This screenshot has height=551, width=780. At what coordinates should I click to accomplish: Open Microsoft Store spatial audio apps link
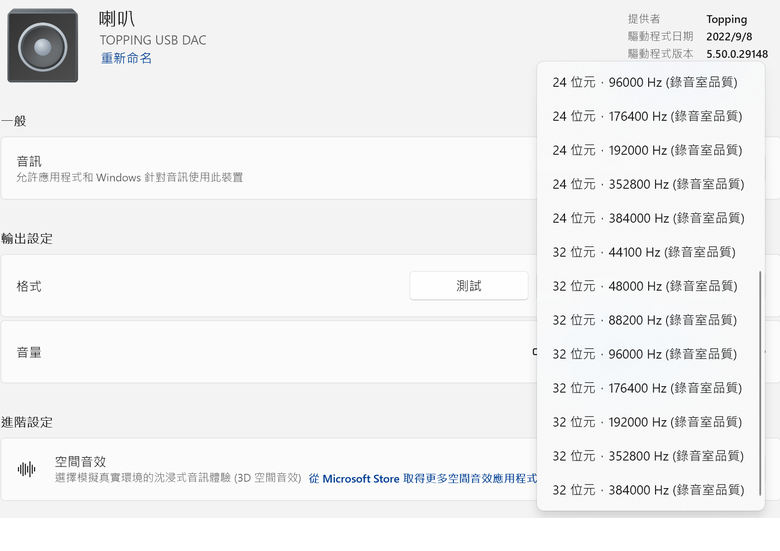tap(423, 478)
